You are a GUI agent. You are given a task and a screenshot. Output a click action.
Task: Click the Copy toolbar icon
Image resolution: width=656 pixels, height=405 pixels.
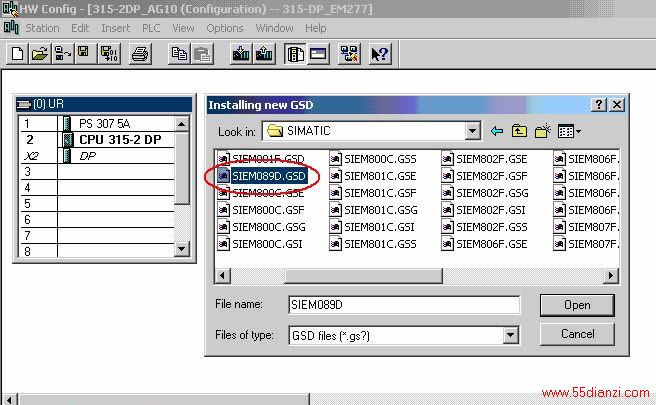(179, 54)
